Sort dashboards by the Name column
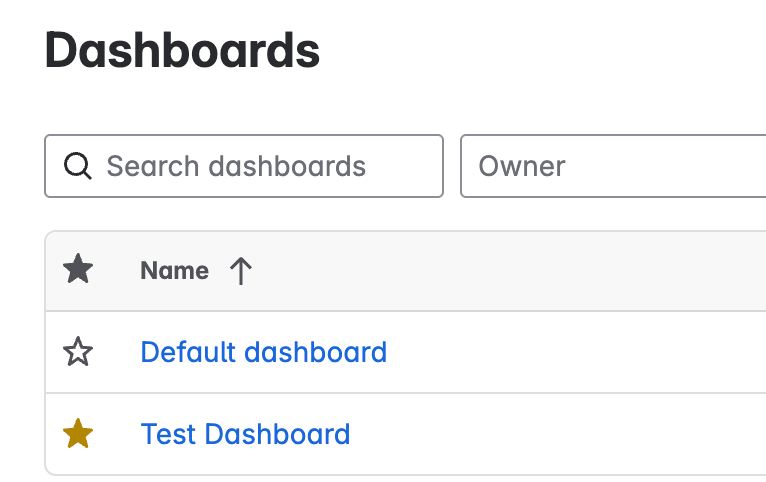This screenshot has height=482, width=766. point(174,270)
